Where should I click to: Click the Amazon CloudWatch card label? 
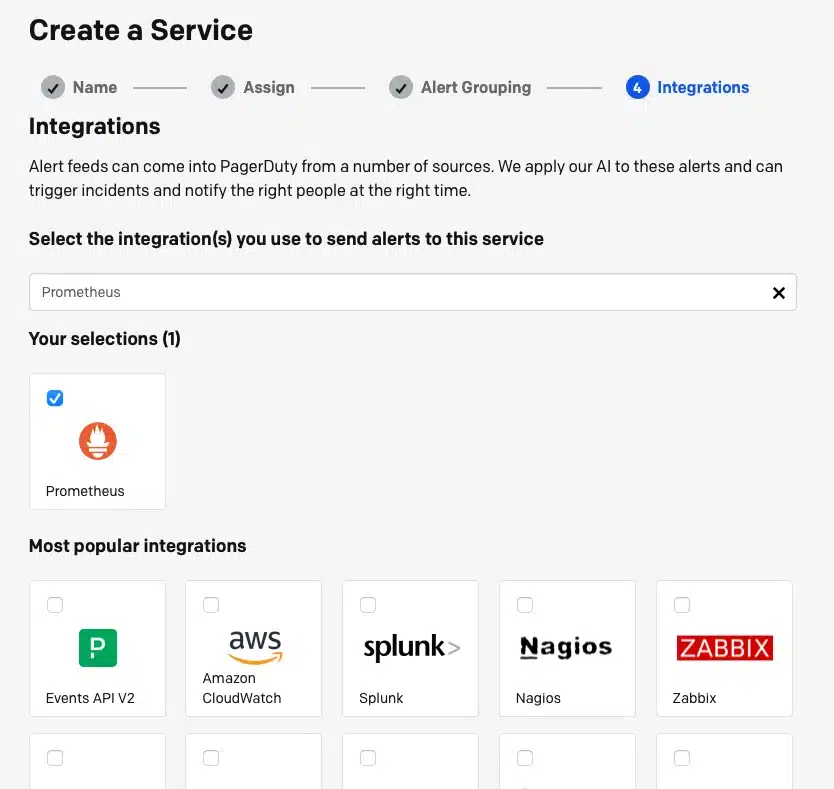click(241, 688)
